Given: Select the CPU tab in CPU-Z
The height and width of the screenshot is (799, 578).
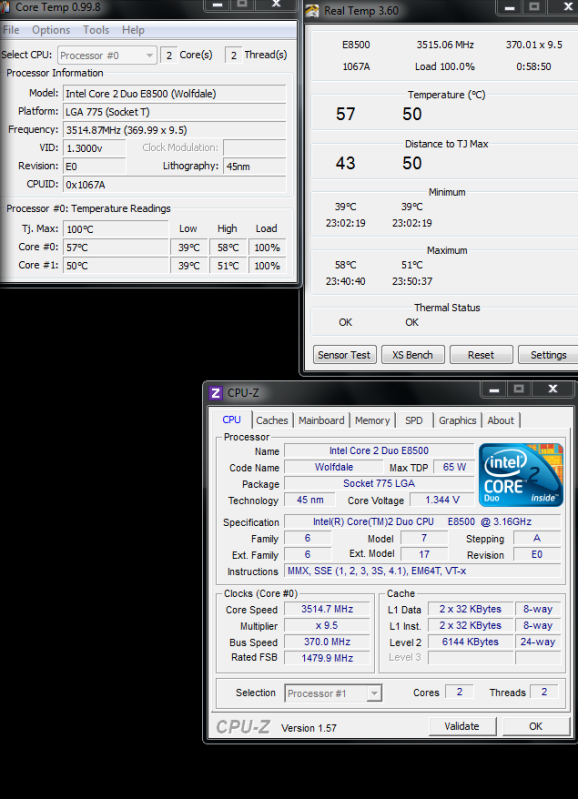Looking at the screenshot, I should (x=231, y=419).
